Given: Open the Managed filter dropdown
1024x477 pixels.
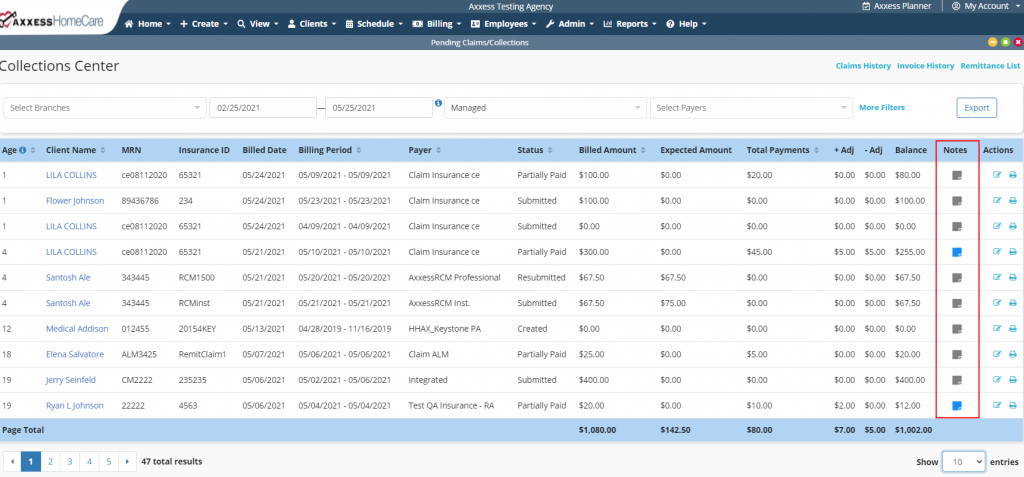Looking at the screenshot, I should click(x=545, y=108).
